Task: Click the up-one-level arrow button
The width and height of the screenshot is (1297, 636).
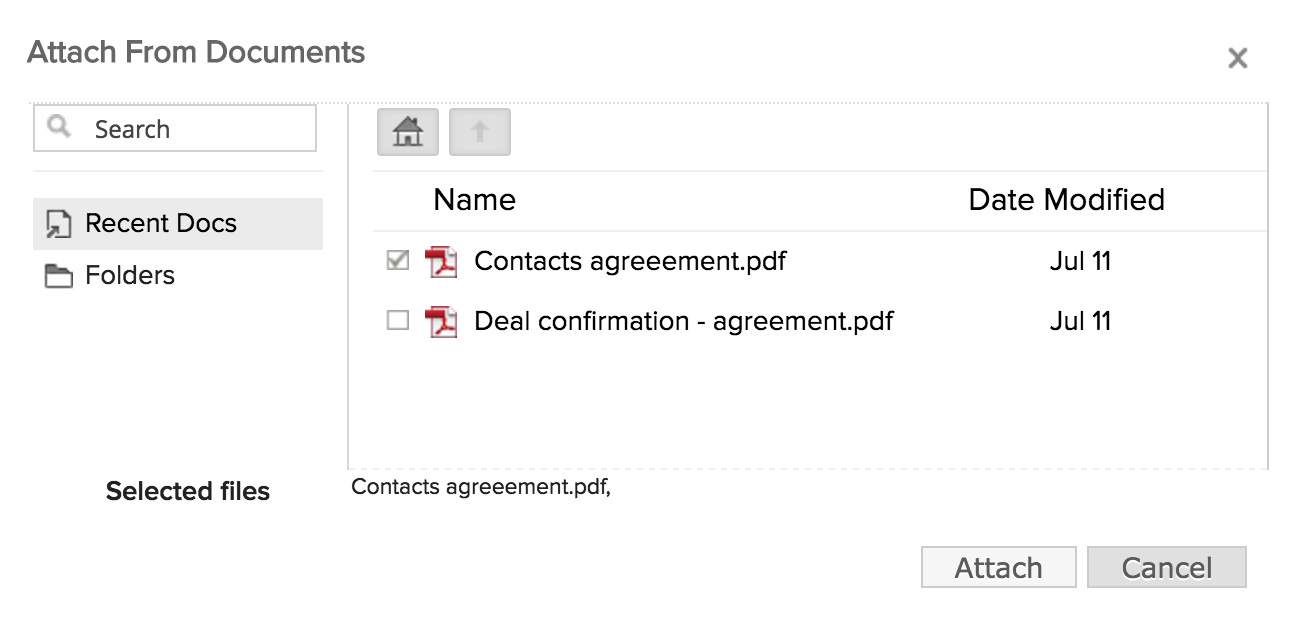Action: coord(480,132)
